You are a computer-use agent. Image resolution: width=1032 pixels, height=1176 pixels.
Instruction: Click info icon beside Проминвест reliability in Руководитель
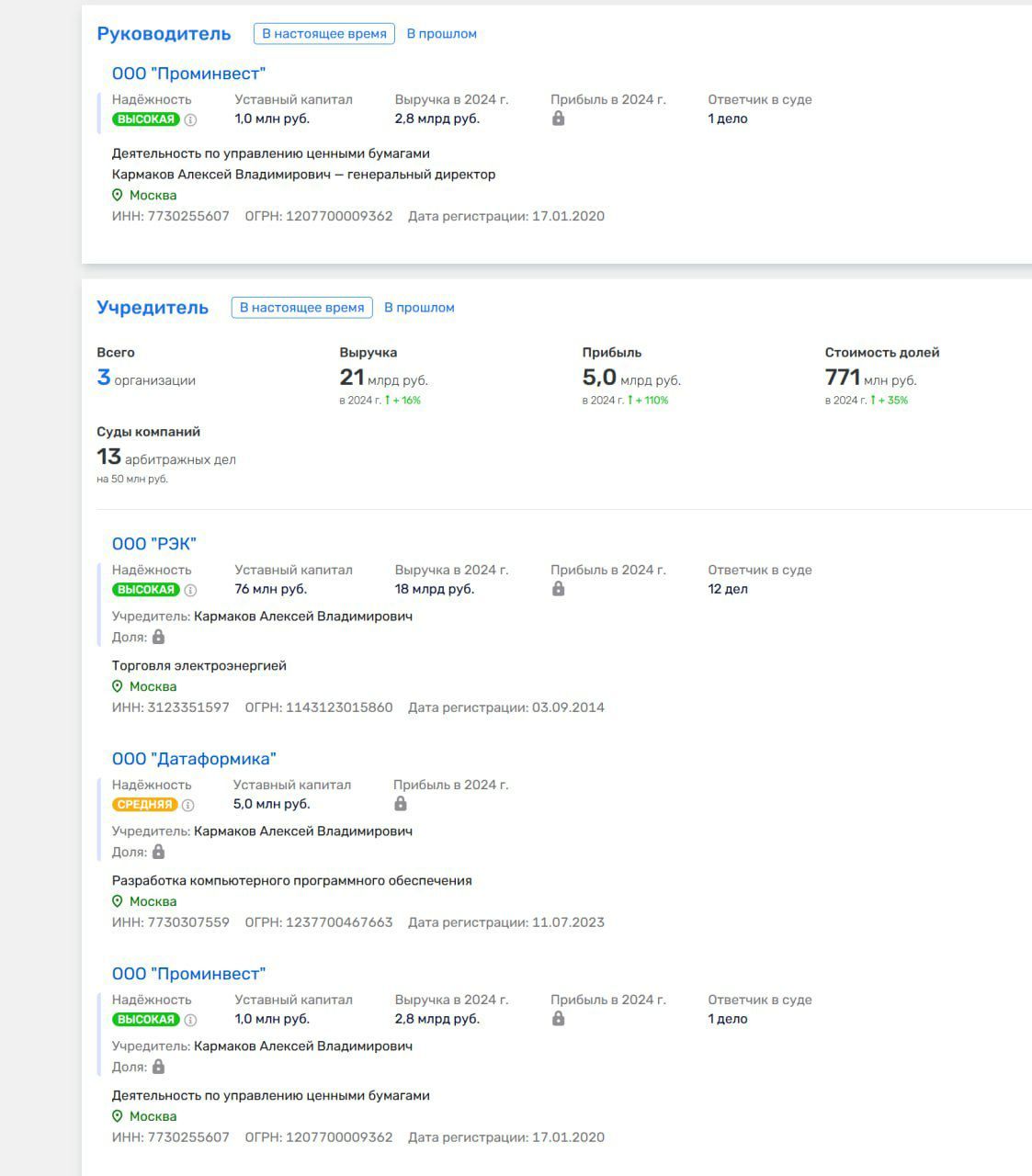tap(190, 119)
